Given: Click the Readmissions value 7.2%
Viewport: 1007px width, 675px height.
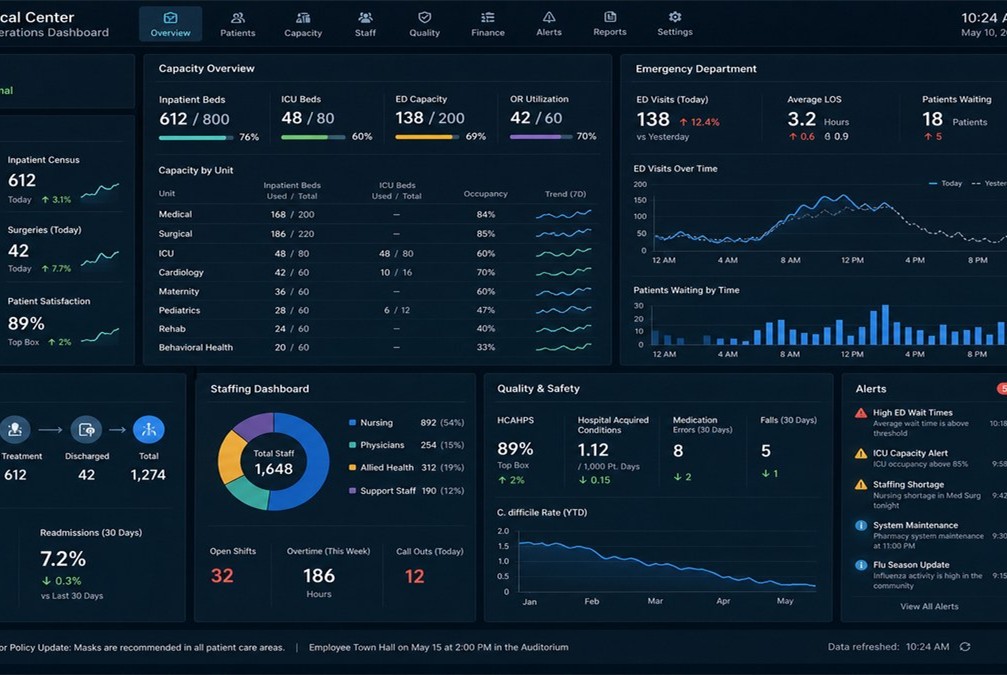Looking at the screenshot, I should click(63, 559).
